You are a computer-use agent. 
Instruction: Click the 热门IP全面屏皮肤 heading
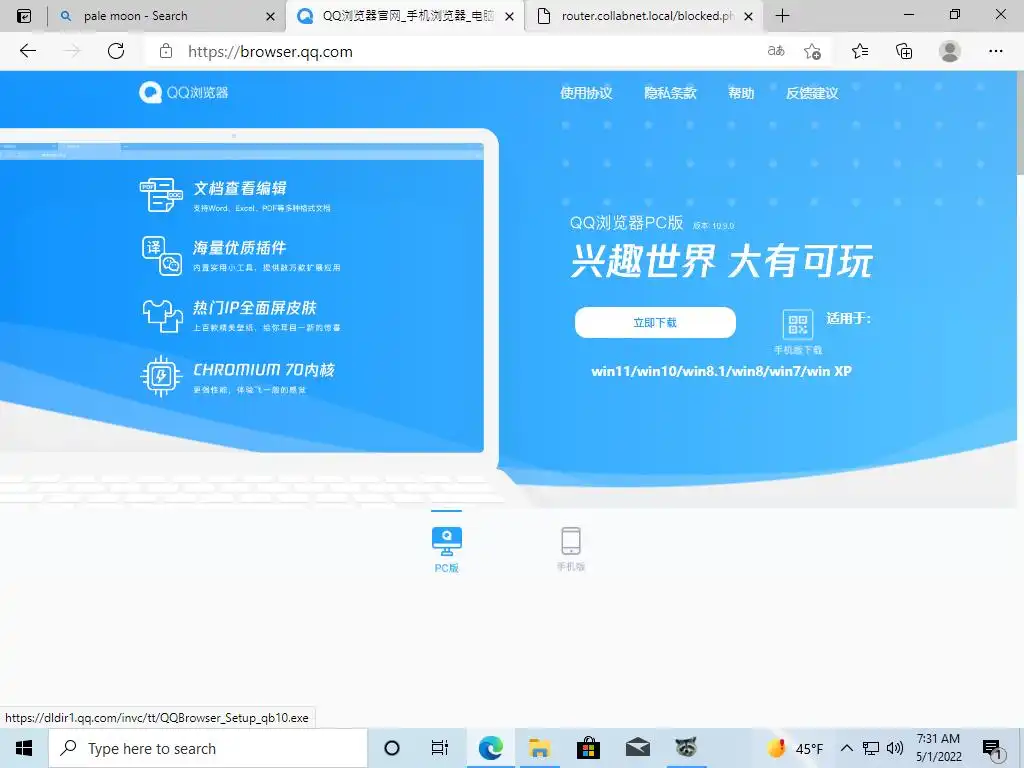coord(255,308)
